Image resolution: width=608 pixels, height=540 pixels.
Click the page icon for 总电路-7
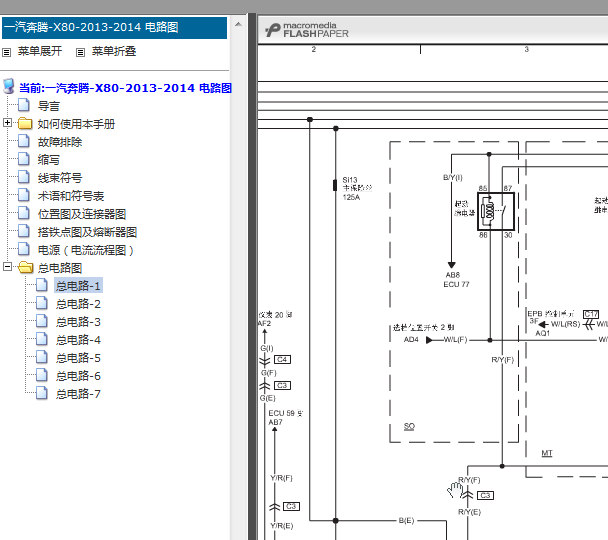(x=42, y=393)
